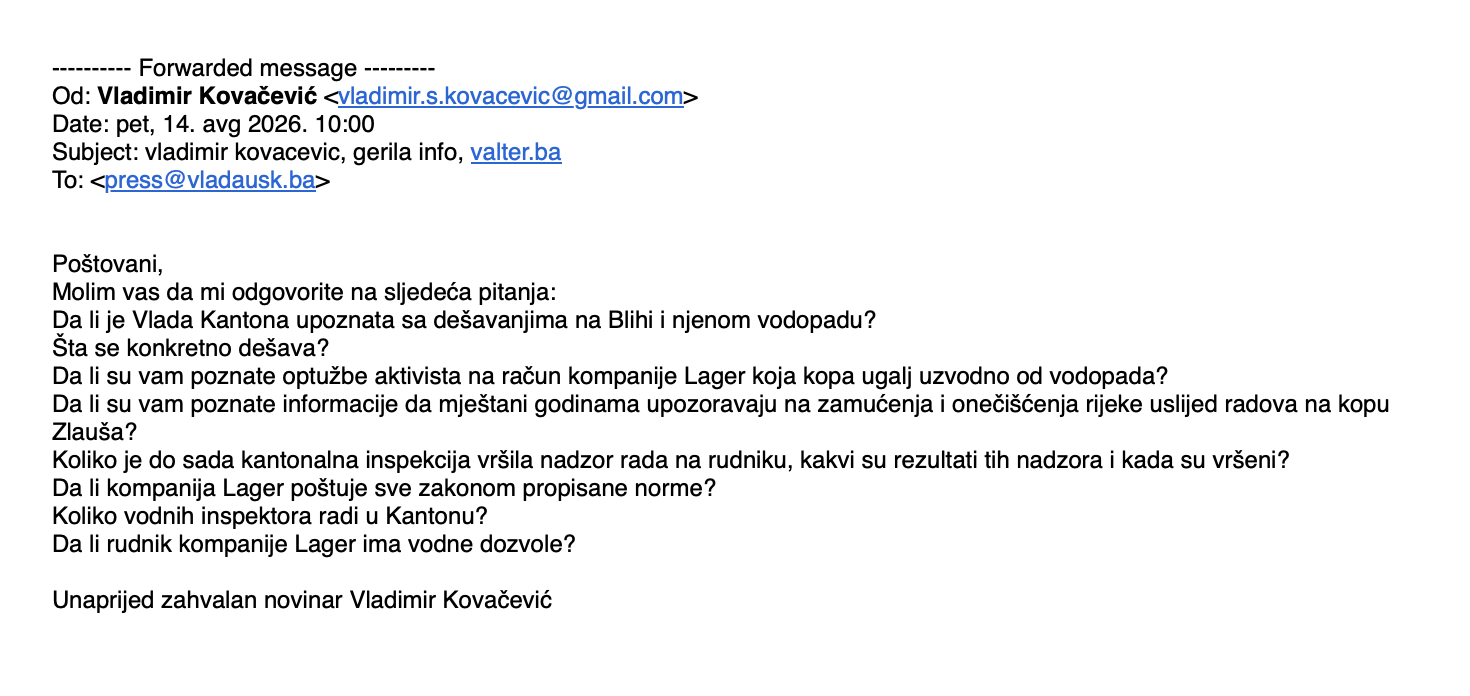Click the question about vodne dozvole
The height and width of the screenshot is (696, 1470).
tap(314, 545)
